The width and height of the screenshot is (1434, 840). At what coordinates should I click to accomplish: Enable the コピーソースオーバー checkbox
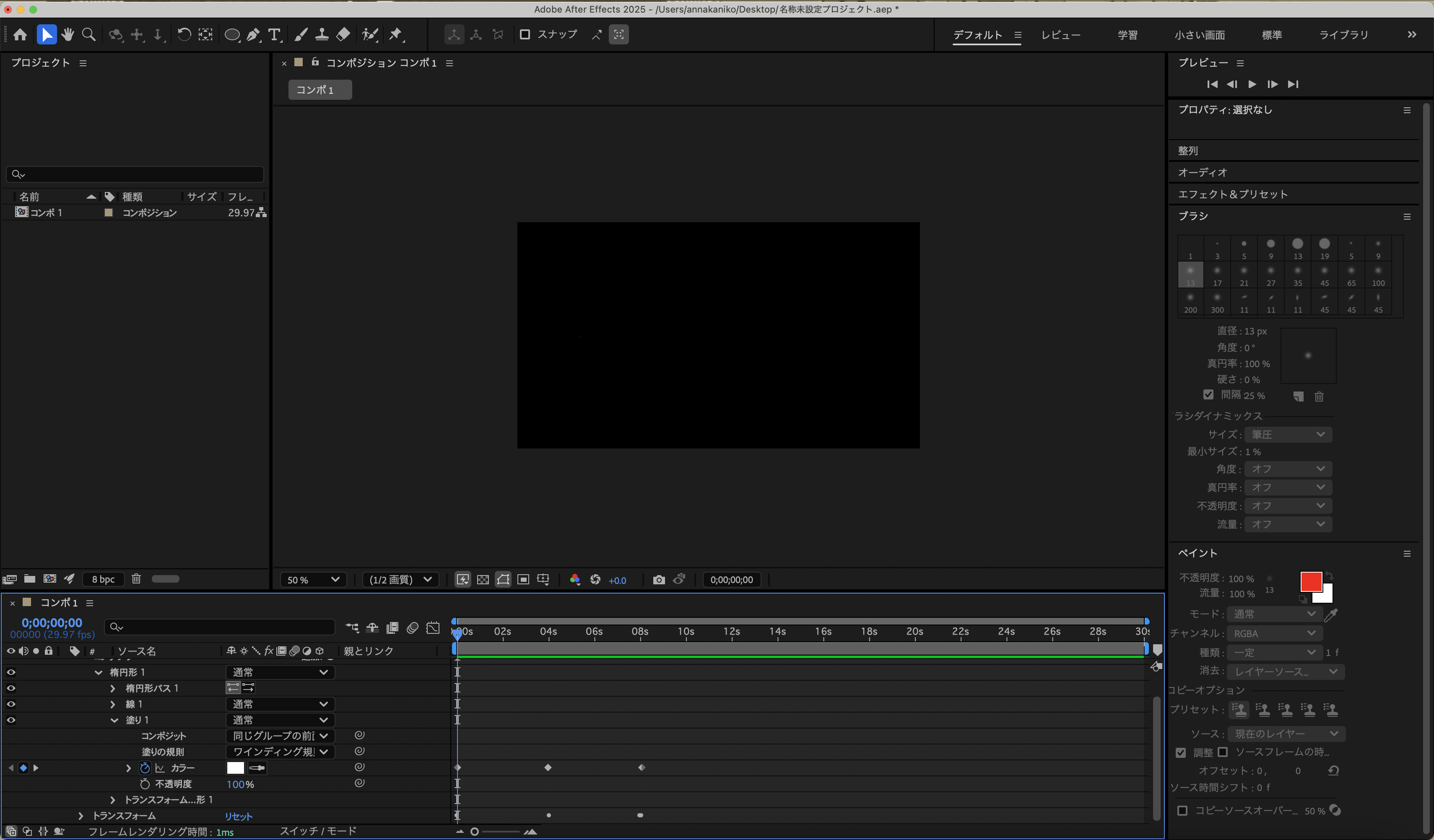(x=1182, y=810)
